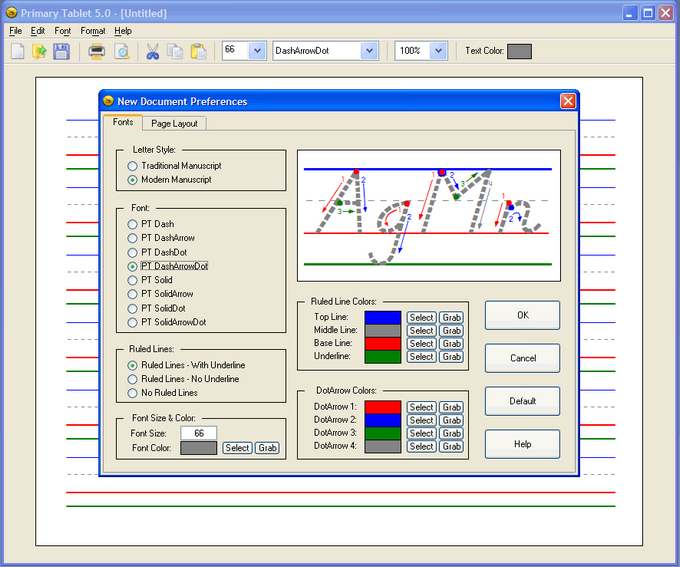680x567 pixels.
Task: Click the Open folder toolbar icon
Action: [40, 51]
